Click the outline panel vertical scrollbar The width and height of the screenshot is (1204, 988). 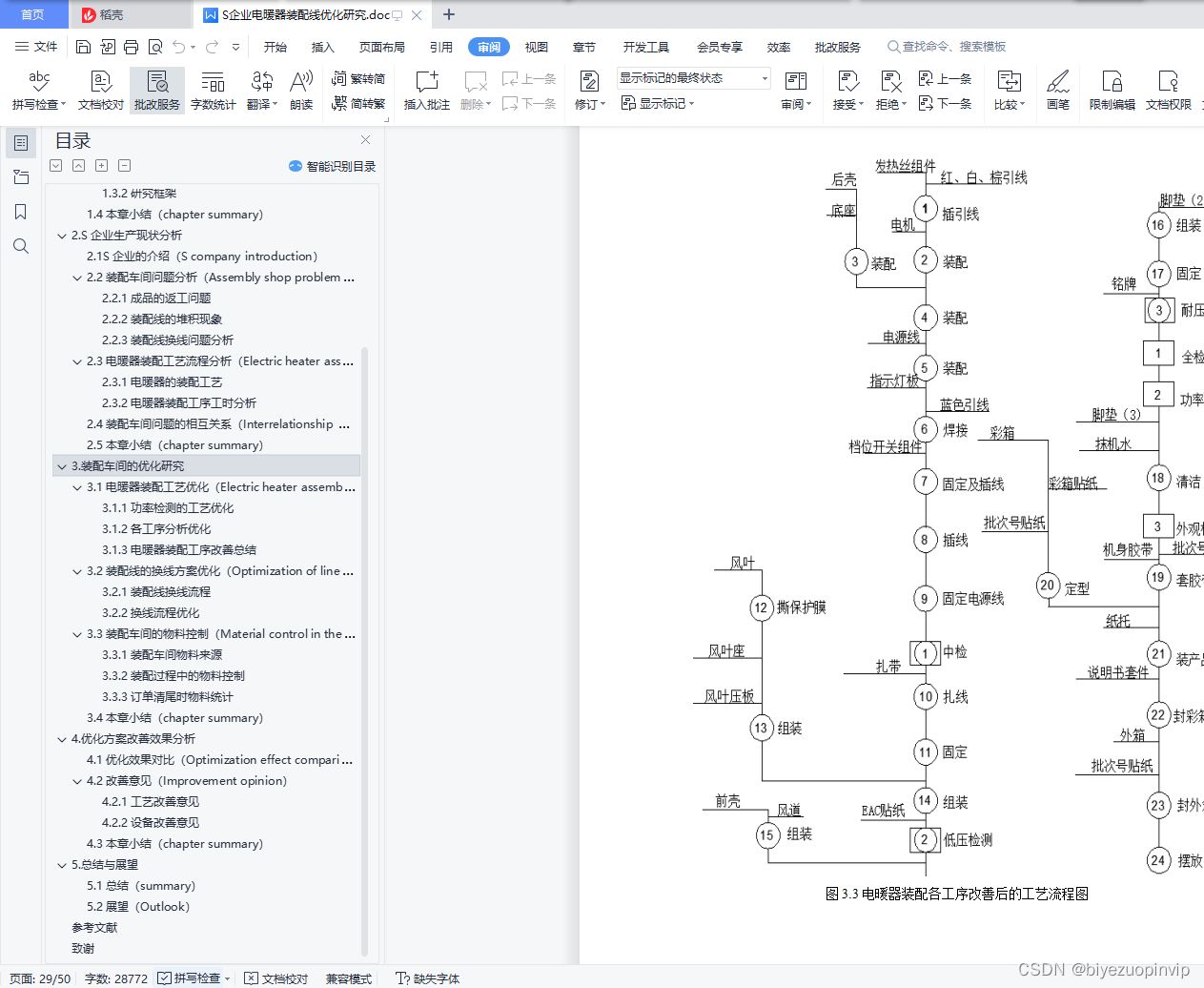pyautogui.click(x=364, y=652)
